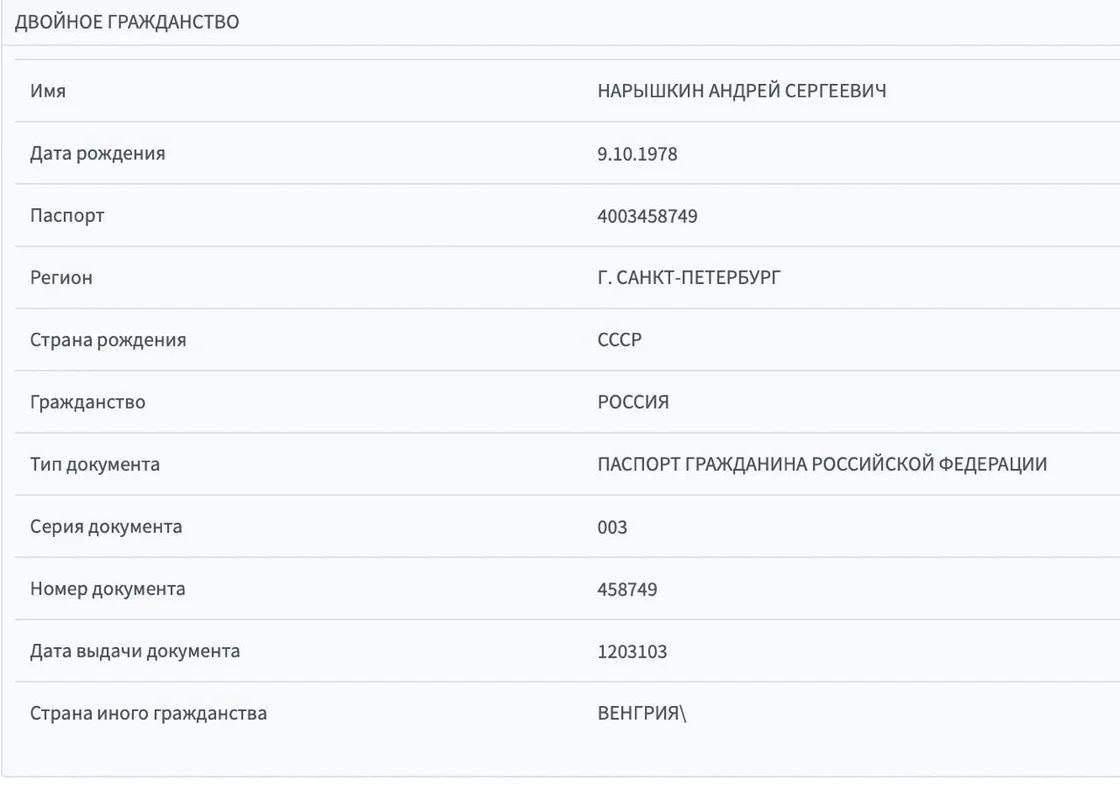Click the Страна иного гражданства label

(148, 714)
